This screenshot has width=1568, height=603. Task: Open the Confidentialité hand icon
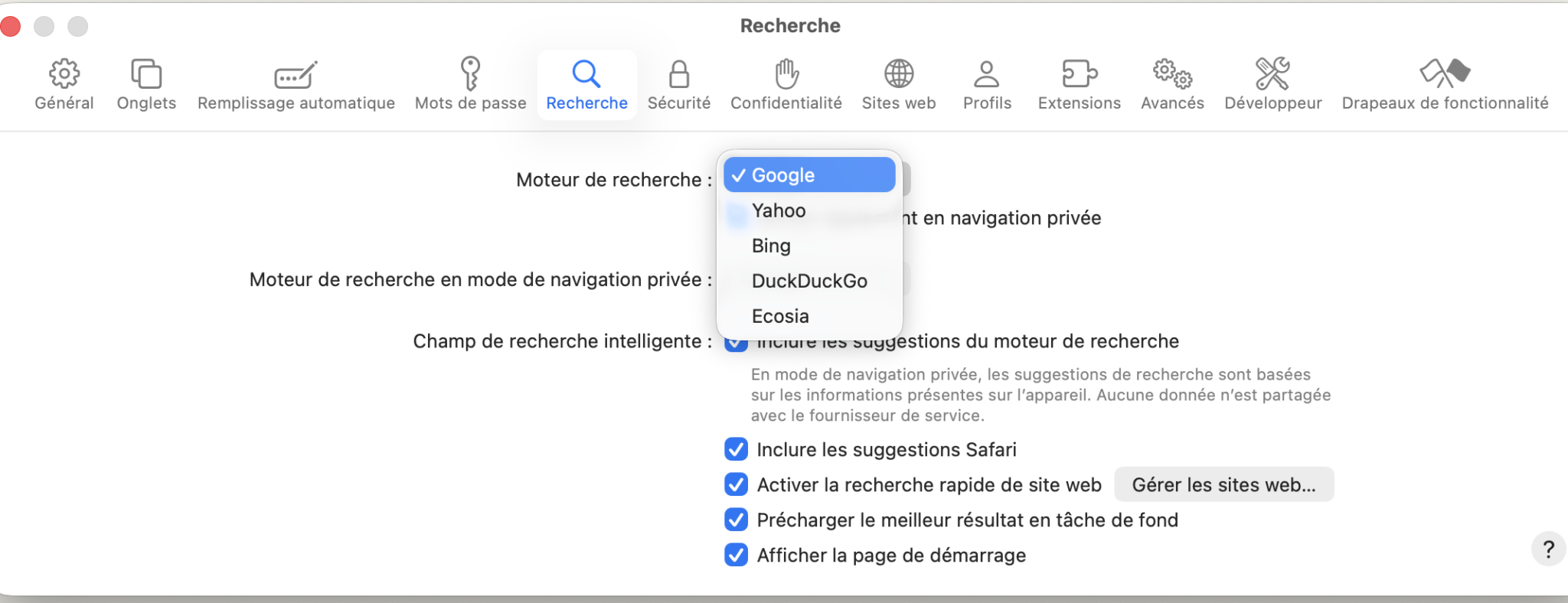point(786,74)
